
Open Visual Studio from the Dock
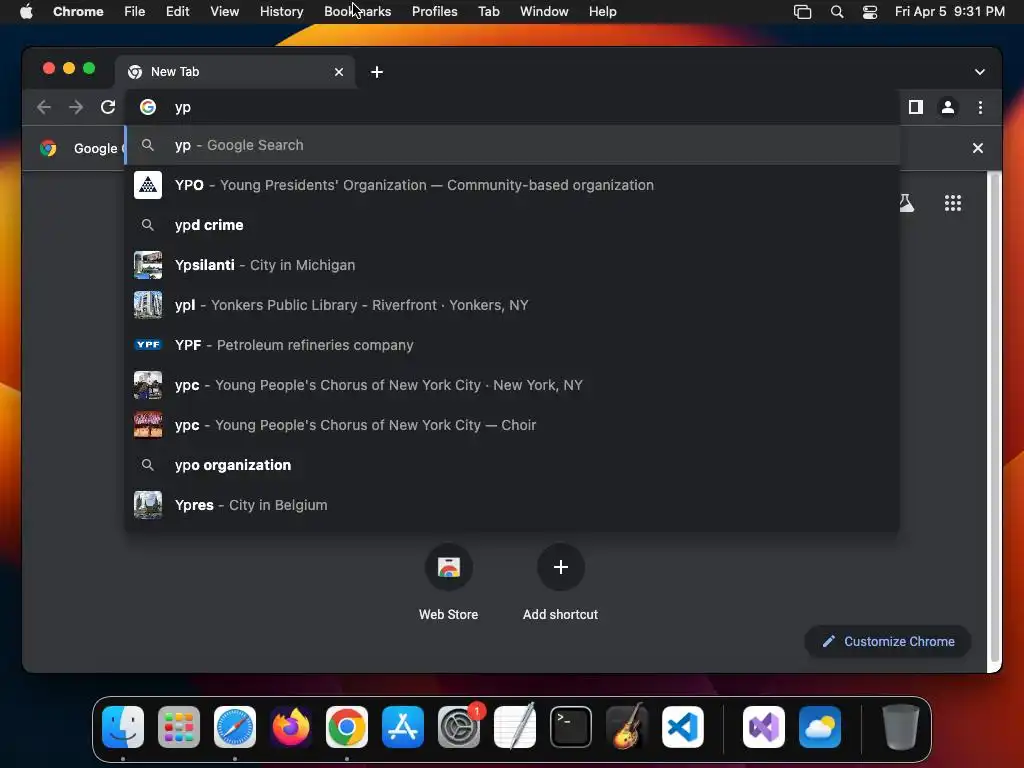click(764, 727)
